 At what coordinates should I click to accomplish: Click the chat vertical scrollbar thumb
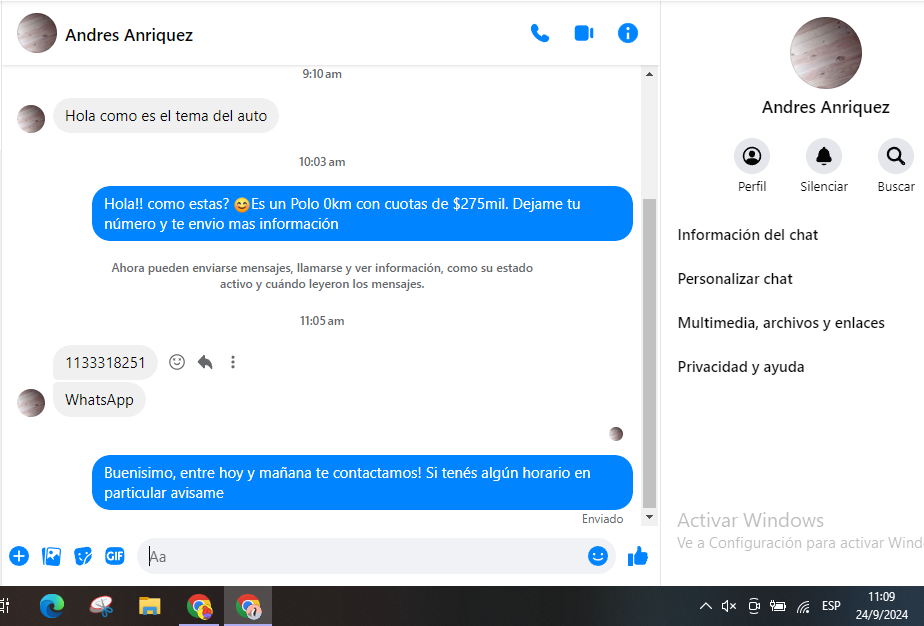[x=649, y=352]
